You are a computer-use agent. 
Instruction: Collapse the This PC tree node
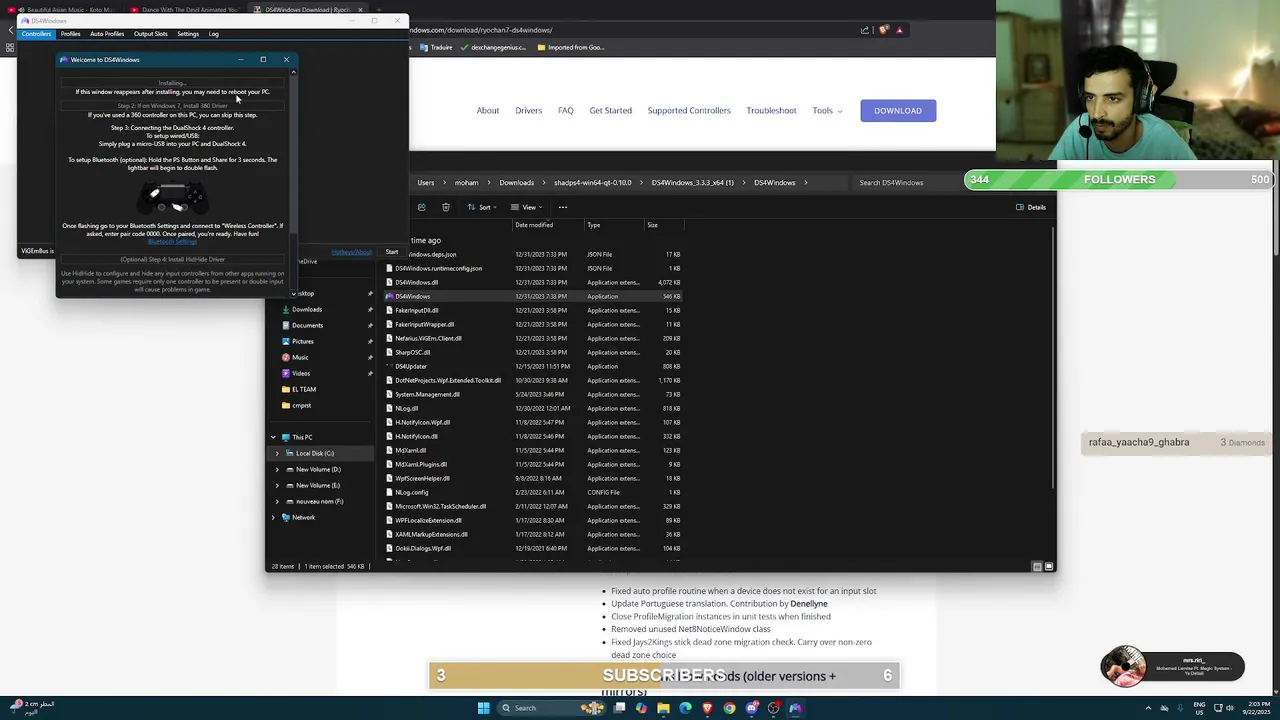273,437
